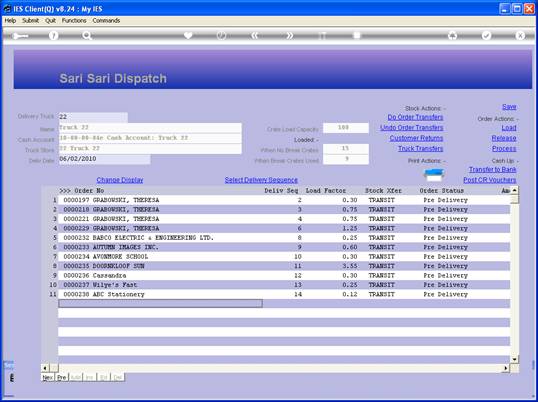The width and height of the screenshot is (538, 402).
Task: Click the Change Display link
Action: pos(120,180)
